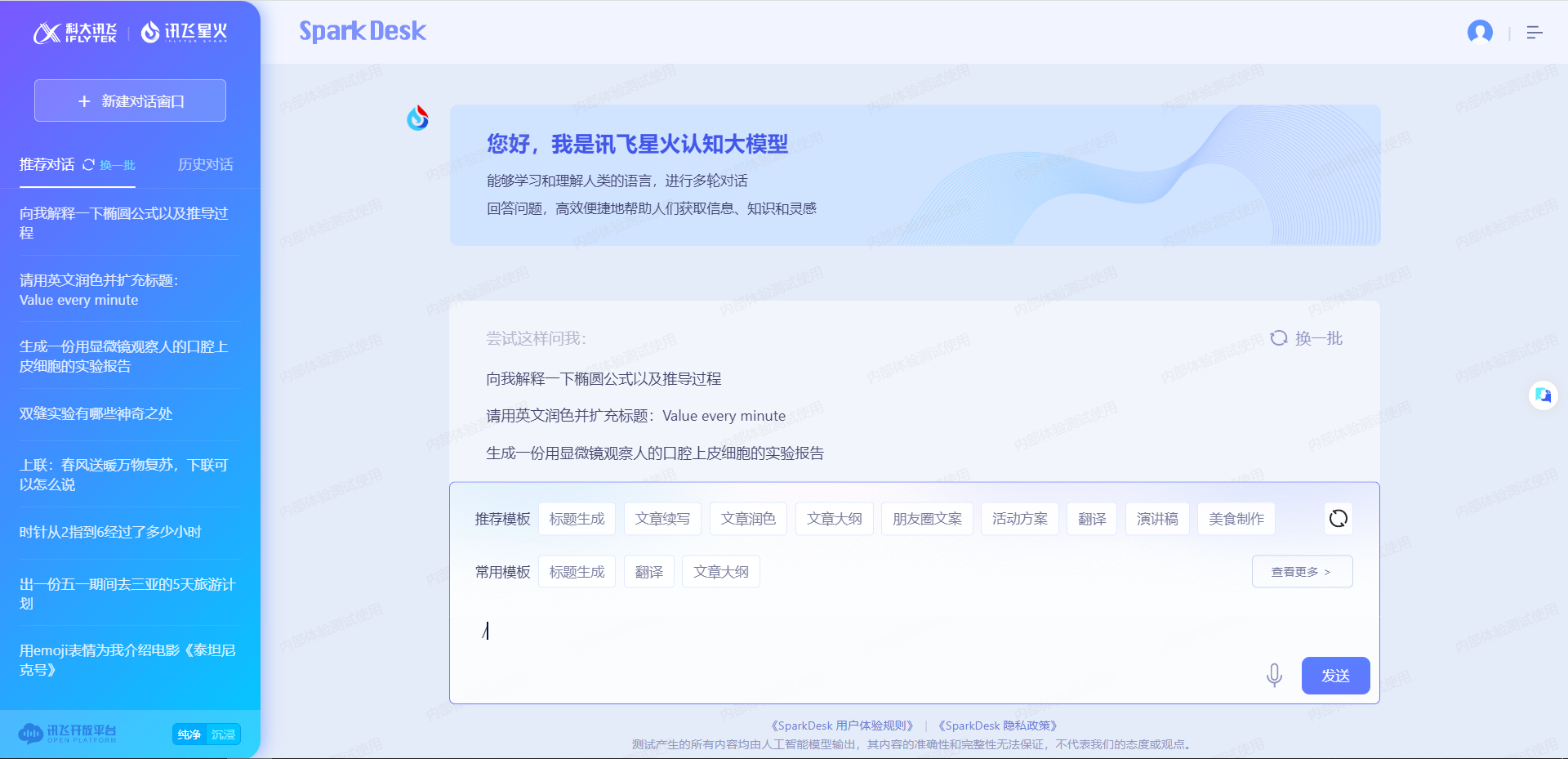
Task: Select the 推荐对话 tab
Action: tap(47, 165)
